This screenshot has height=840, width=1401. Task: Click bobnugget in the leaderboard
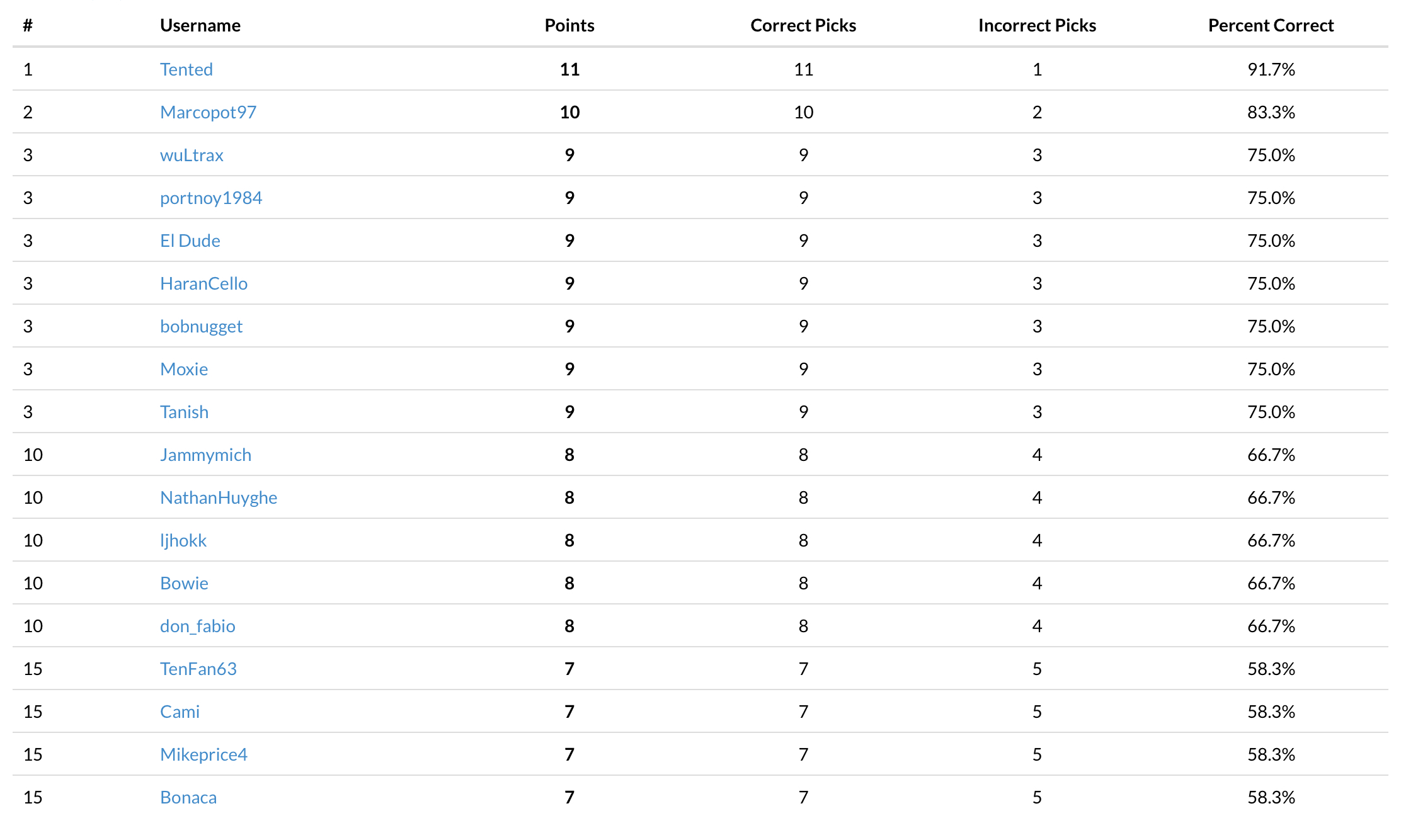click(201, 326)
